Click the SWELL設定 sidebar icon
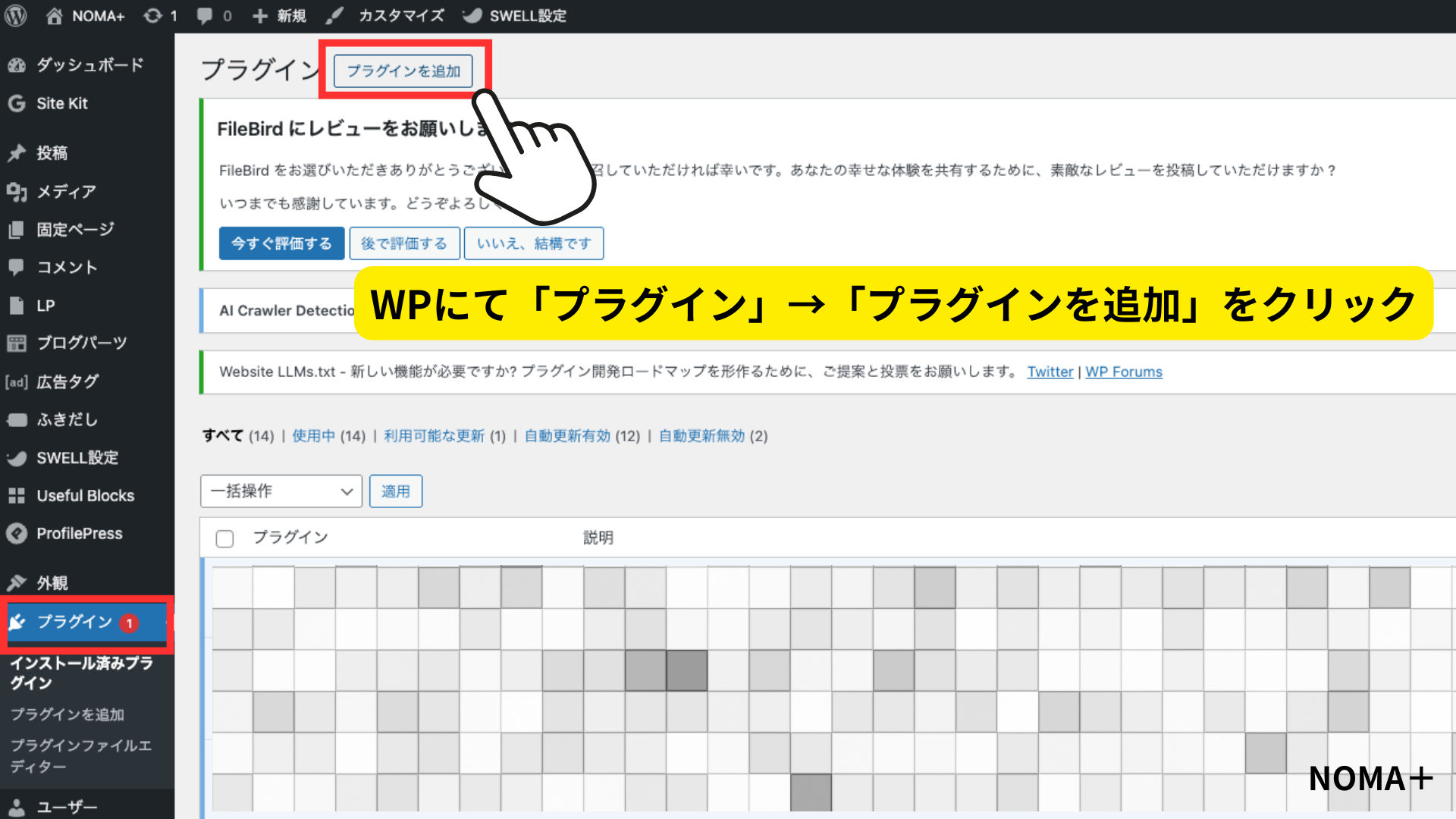1456x819 pixels. tap(17, 458)
